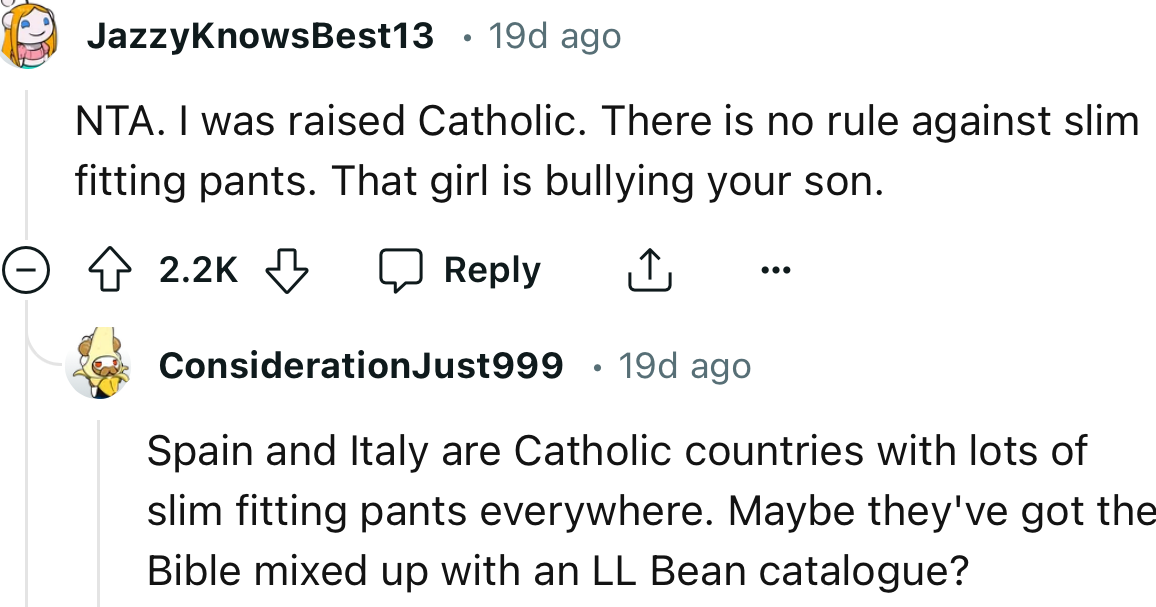
Task: Click the 2.2K vote count
Action: [198, 269]
